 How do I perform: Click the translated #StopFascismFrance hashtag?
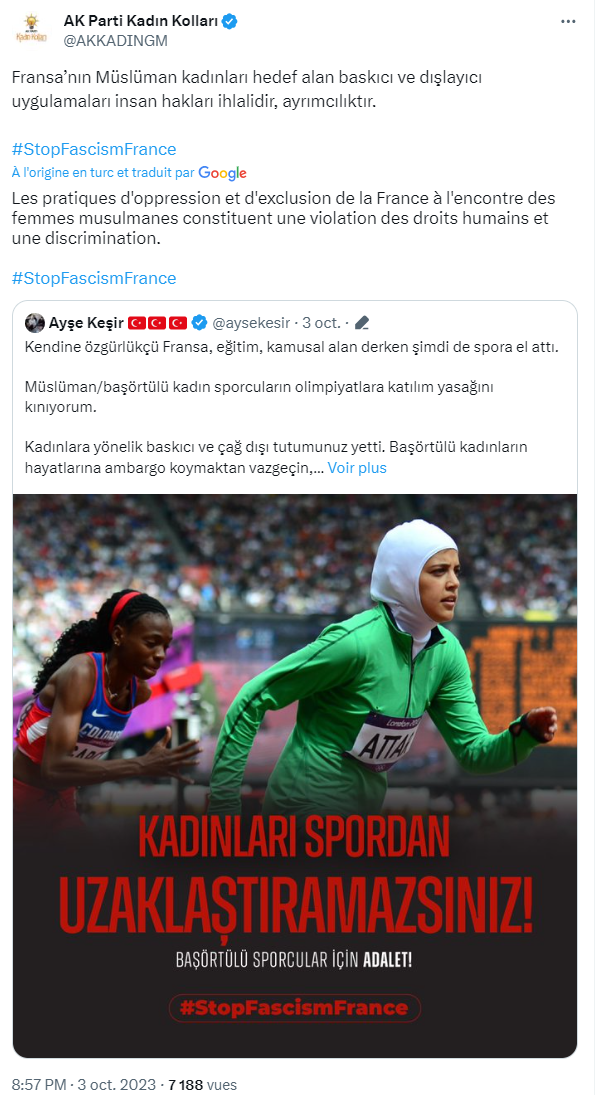(94, 278)
